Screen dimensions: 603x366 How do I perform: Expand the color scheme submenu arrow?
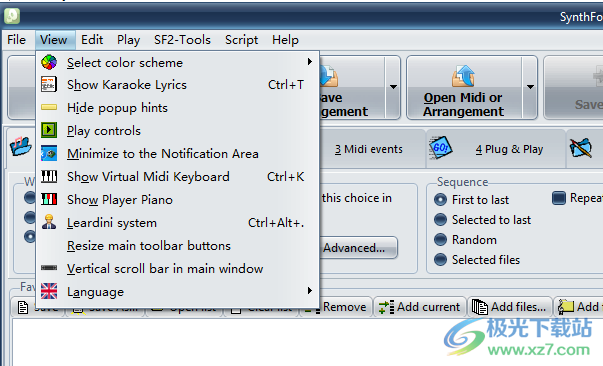click(x=310, y=62)
